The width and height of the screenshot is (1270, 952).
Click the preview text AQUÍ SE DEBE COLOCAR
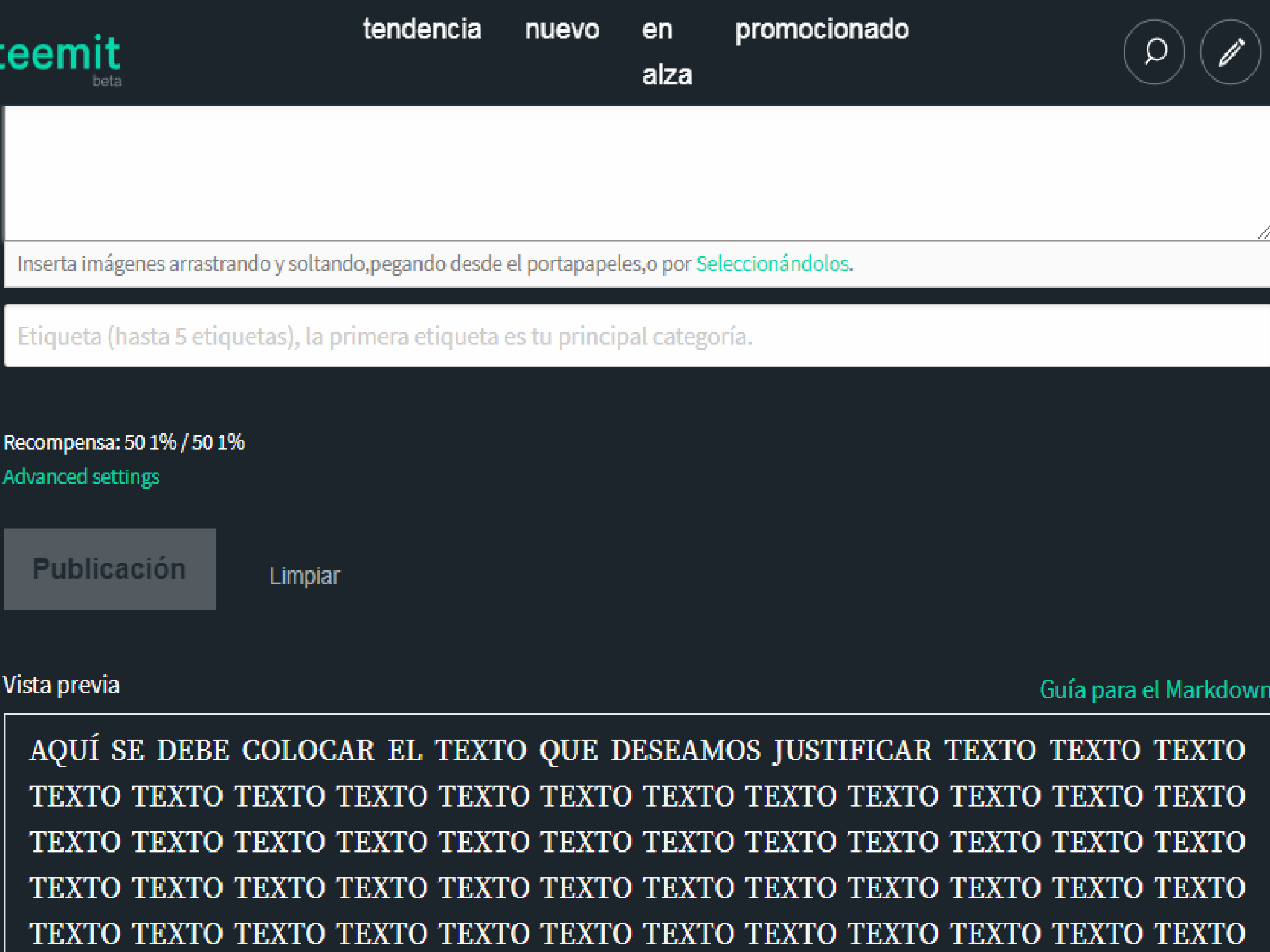tap(202, 751)
